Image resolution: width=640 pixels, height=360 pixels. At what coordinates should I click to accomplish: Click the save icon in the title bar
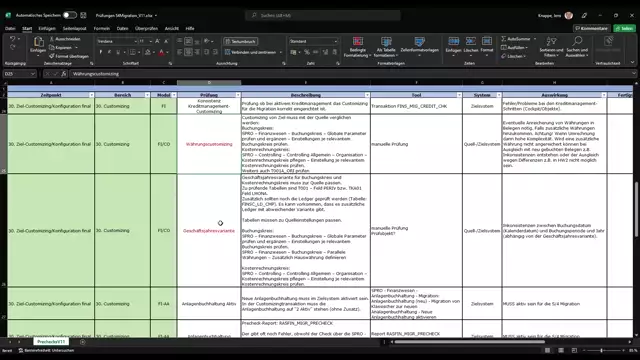click(x=83, y=15)
